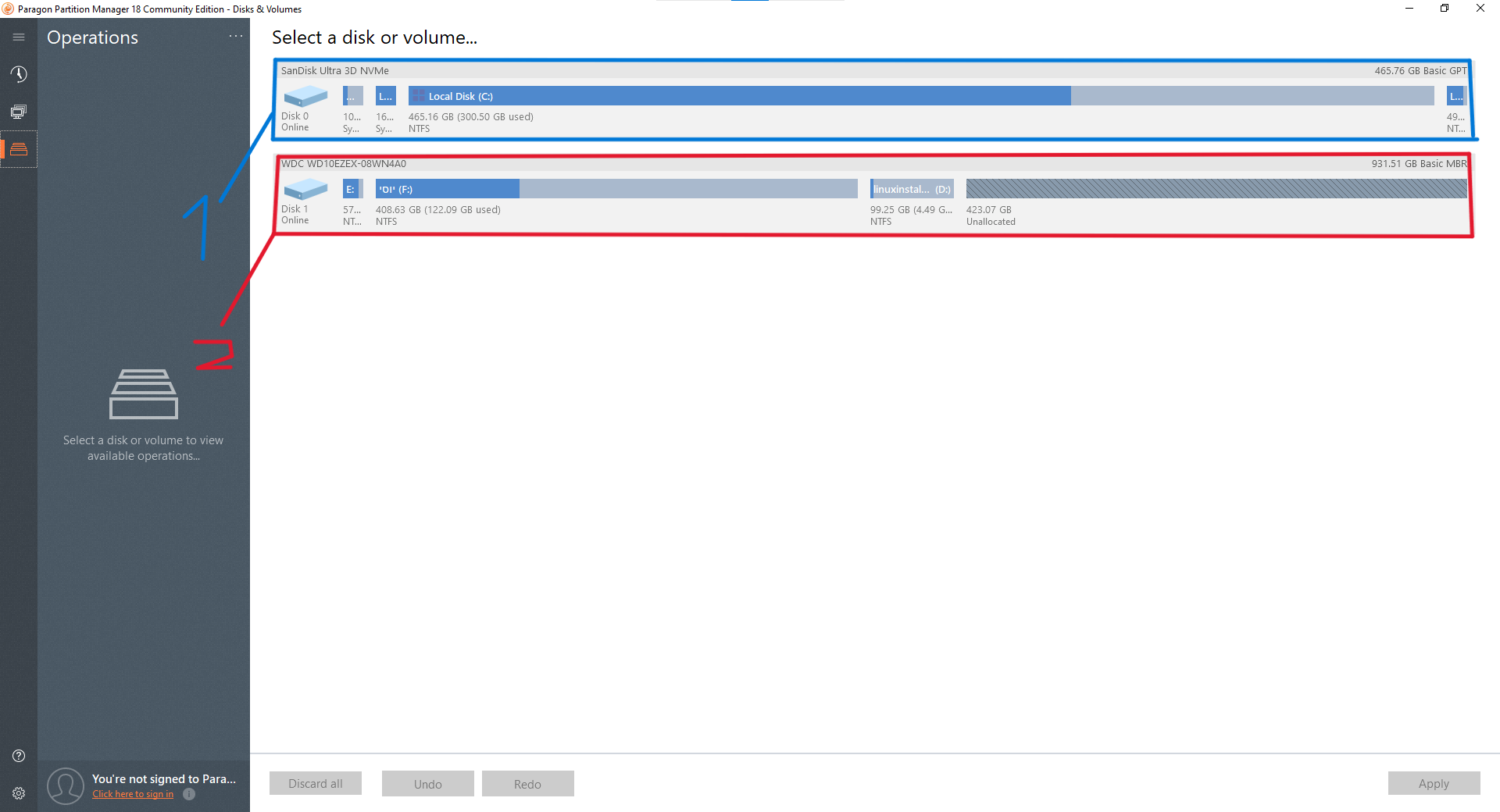The image size is (1500, 812).
Task: Restore down the application window
Action: 1445,9
